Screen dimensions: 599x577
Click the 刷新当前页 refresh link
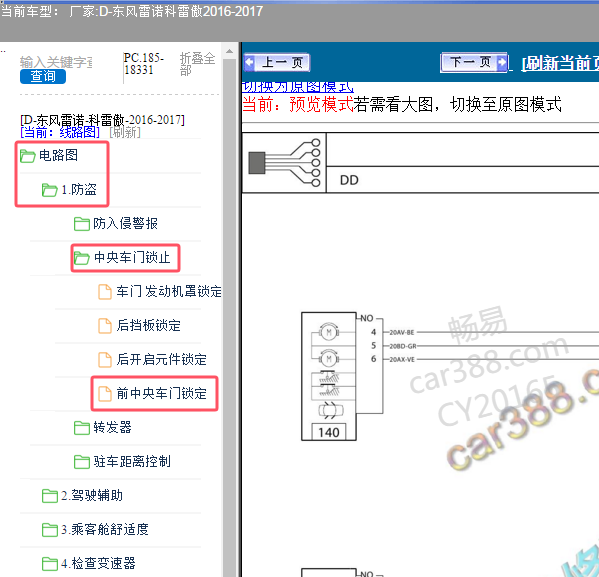tap(560, 63)
